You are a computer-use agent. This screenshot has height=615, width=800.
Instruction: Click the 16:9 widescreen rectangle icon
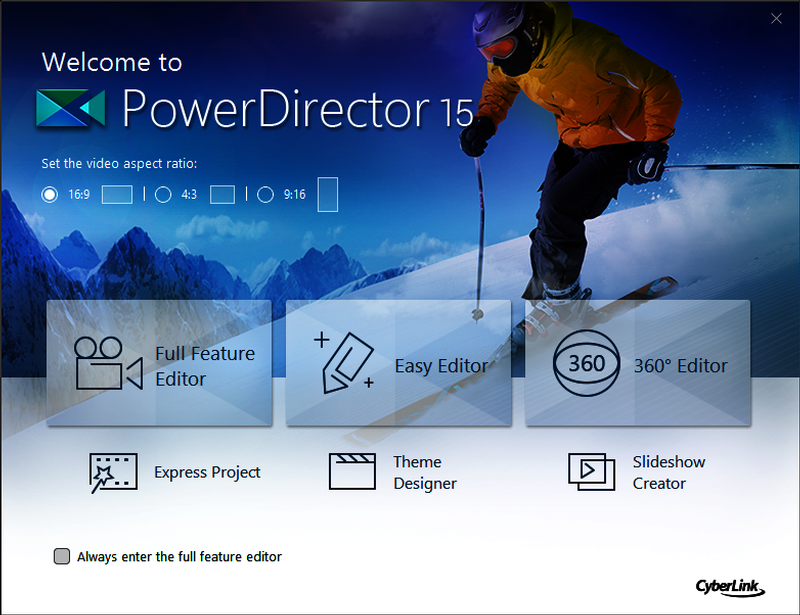(x=117, y=194)
